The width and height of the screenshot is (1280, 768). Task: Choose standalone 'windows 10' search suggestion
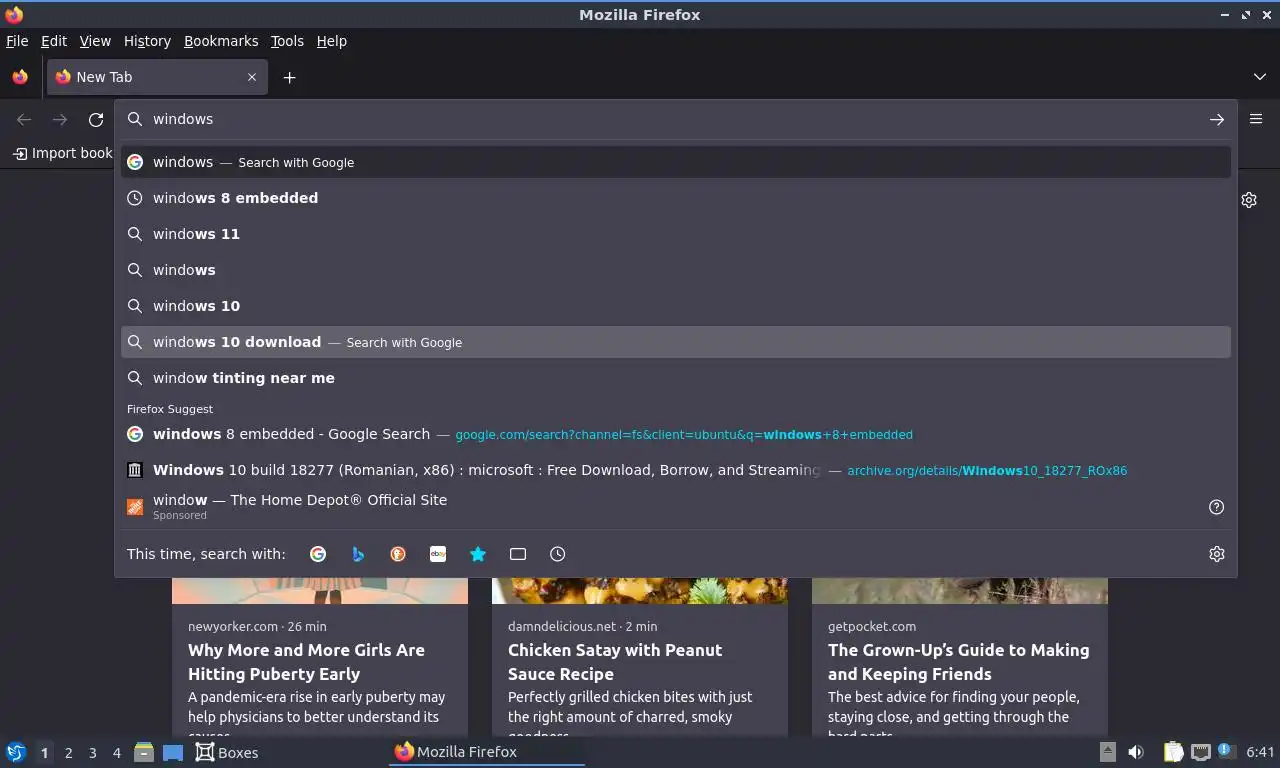[675, 306]
